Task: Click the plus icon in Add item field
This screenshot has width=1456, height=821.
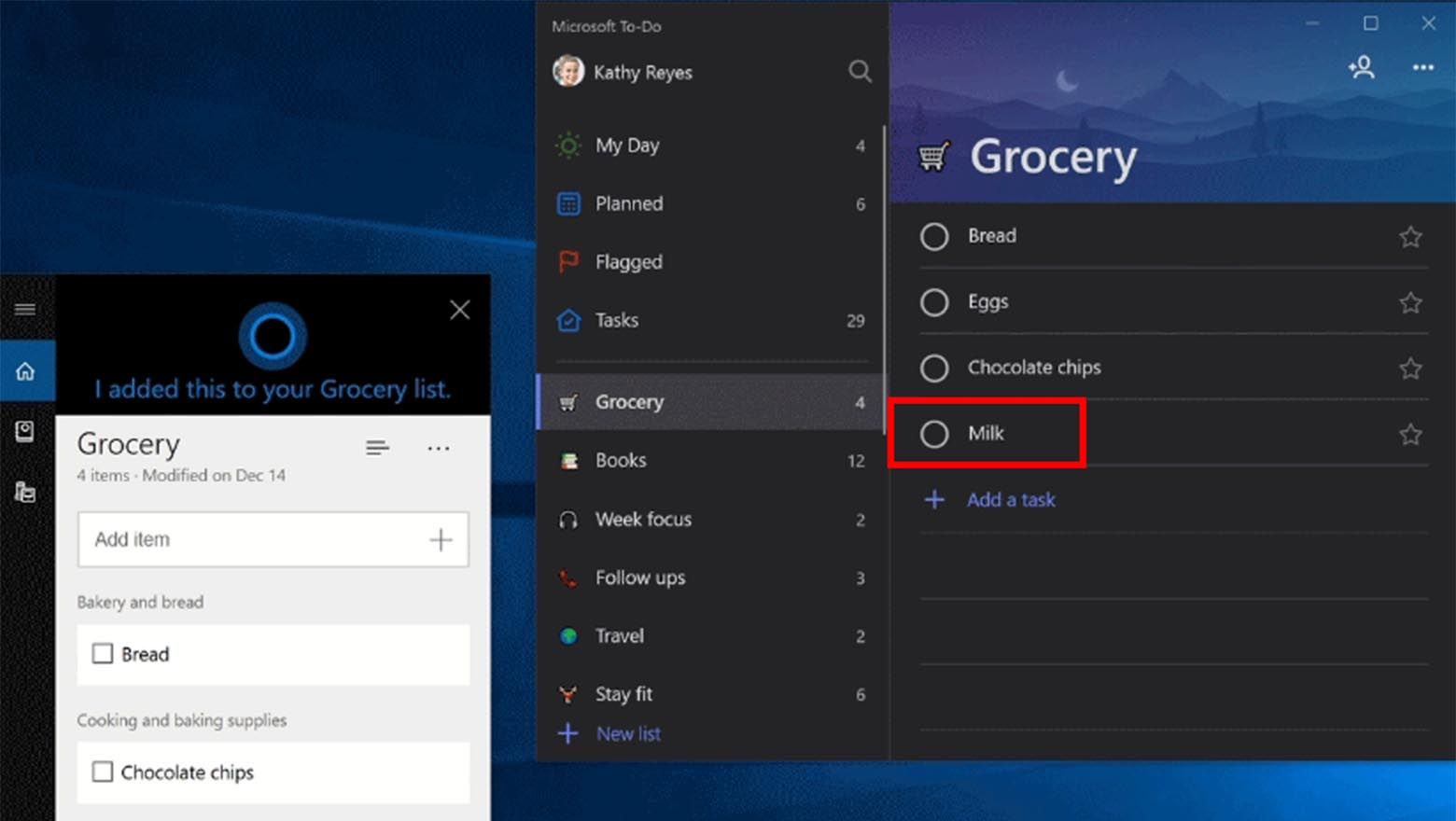Action: click(441, 539)
